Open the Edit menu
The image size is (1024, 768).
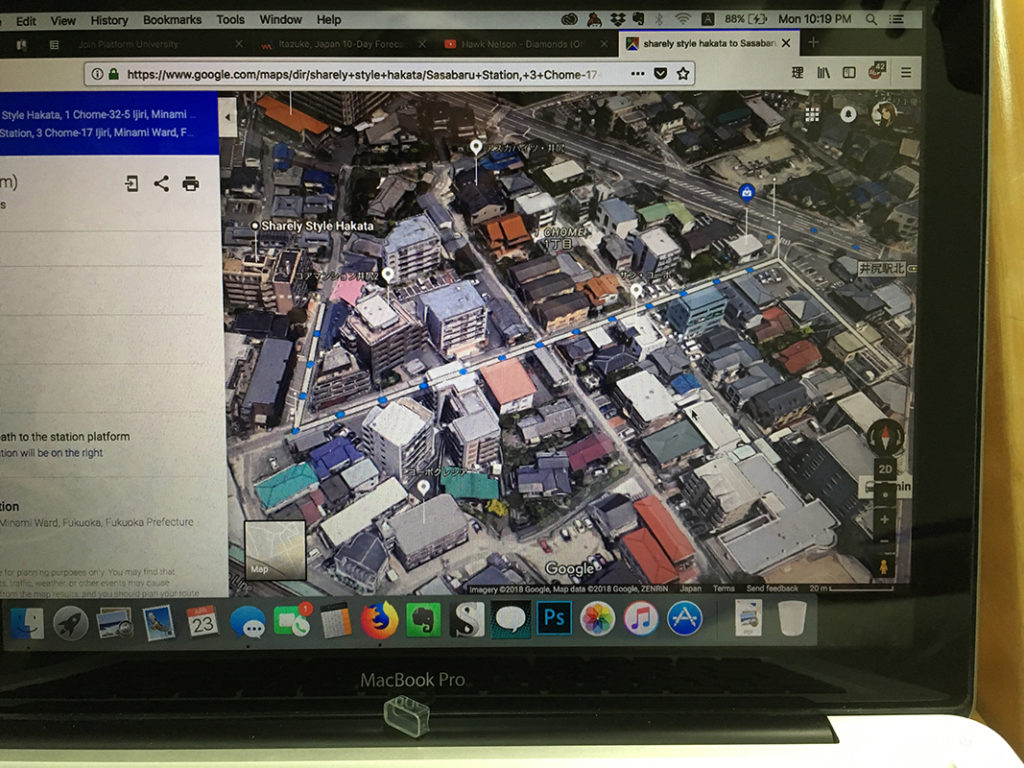[x=25, y=21]
